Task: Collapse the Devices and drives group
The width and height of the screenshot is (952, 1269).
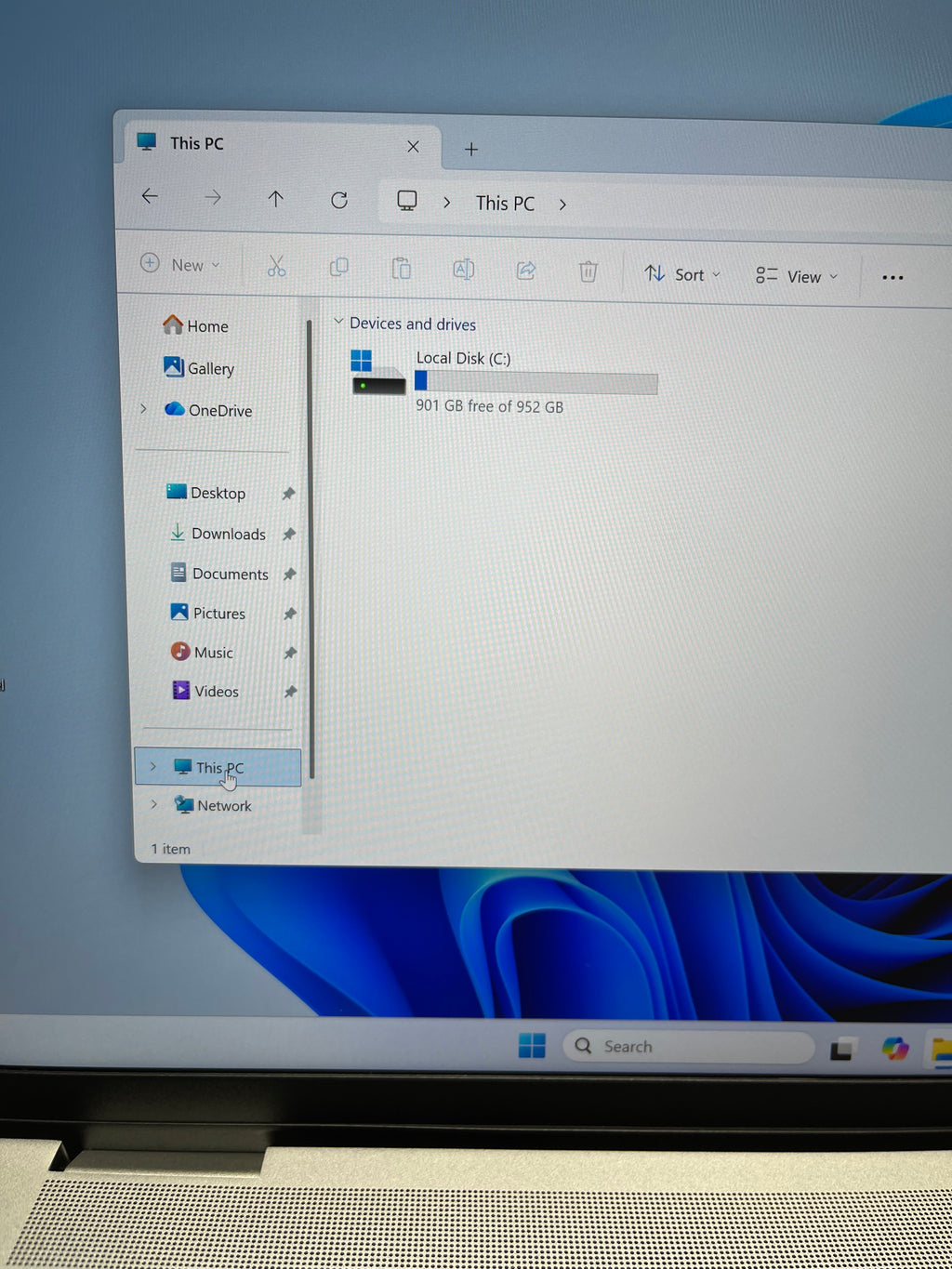Action: pos(338,322)
